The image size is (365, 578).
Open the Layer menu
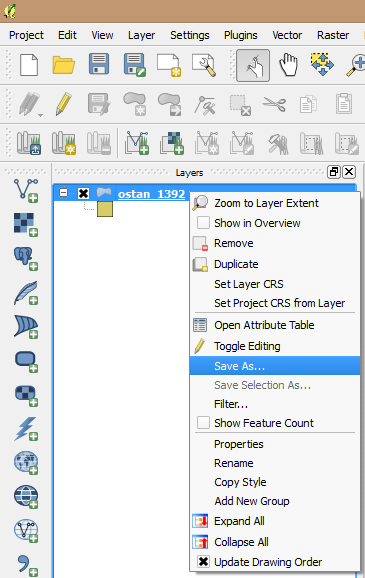tap(141, 35)
